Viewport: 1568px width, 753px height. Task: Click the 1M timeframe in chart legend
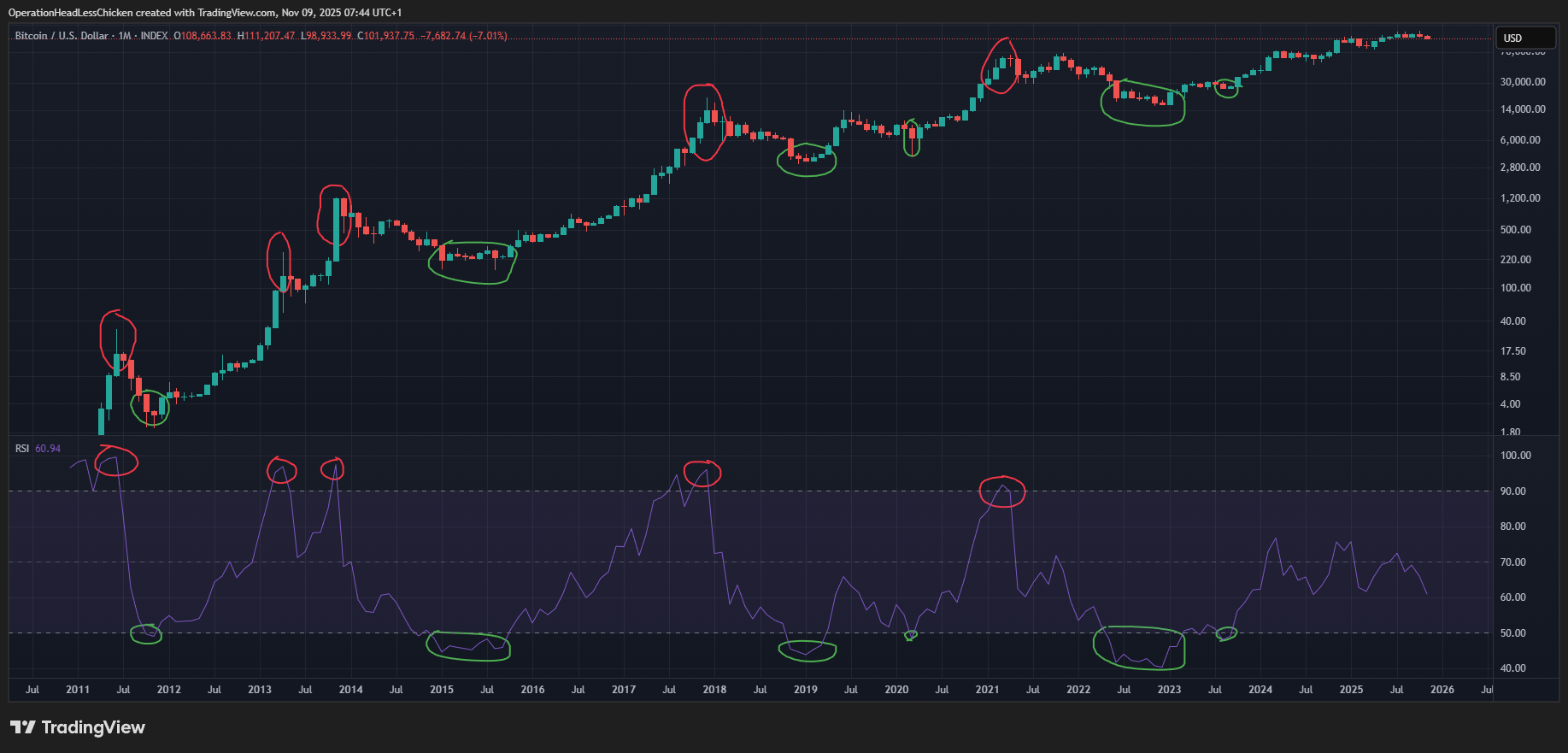point(125,36)
